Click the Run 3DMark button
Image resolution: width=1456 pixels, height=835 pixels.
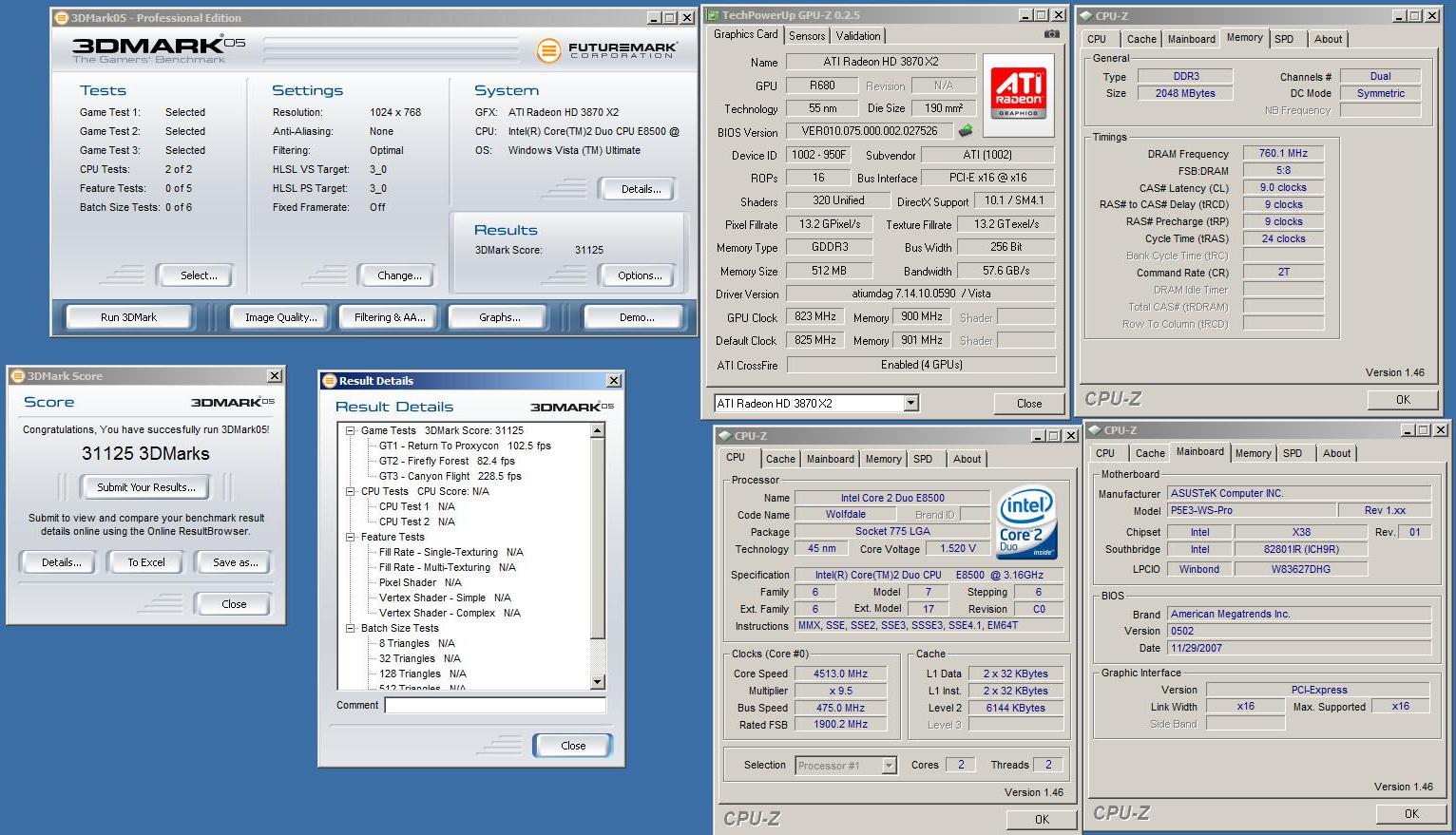click(x=128, y=317)
